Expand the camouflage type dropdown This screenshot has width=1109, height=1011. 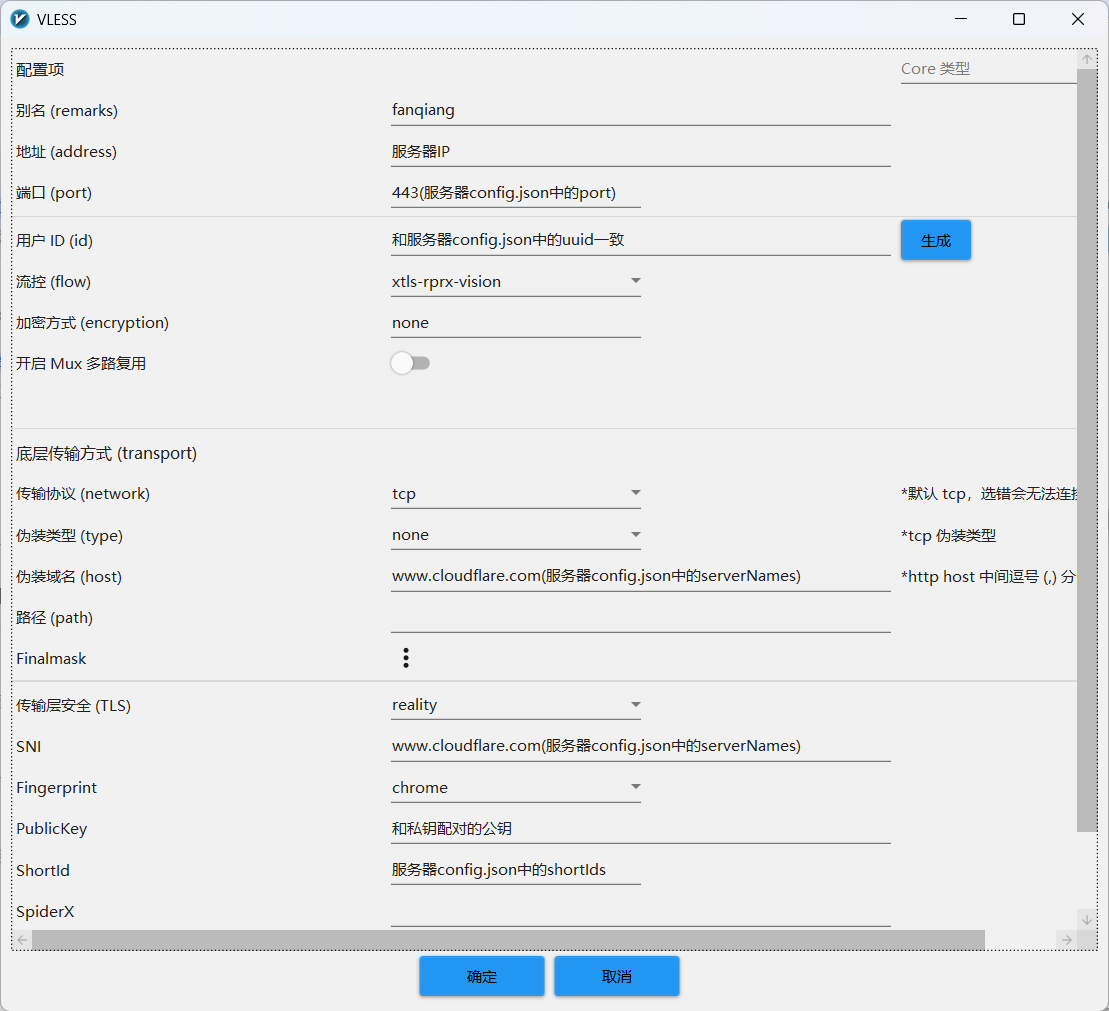click(x=515, y=535)
